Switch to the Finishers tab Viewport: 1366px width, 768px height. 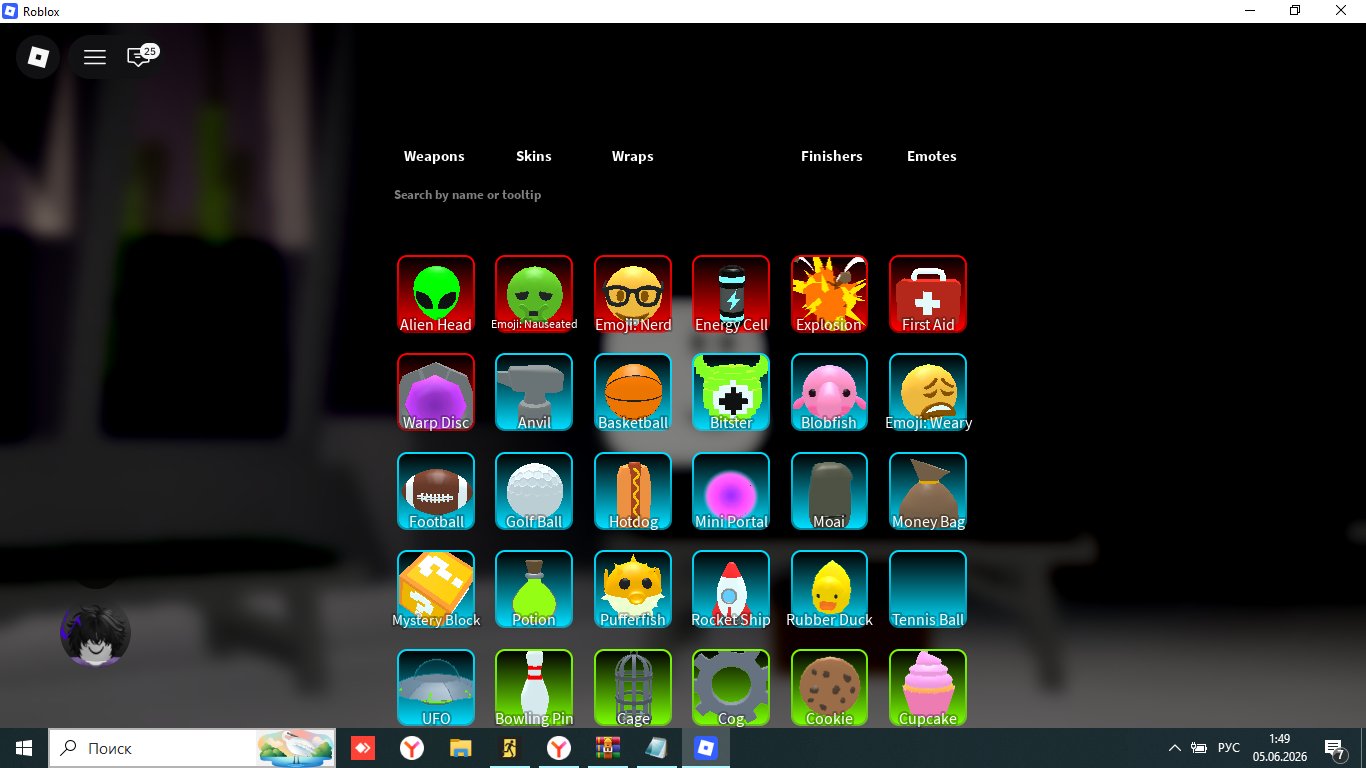[x=832, y=156]
